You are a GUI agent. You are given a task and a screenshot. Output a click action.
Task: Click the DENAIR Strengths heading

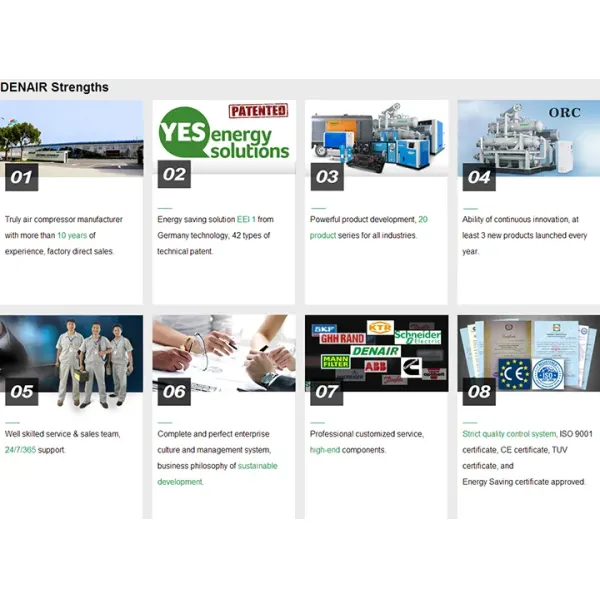click(x=55, y=87)
